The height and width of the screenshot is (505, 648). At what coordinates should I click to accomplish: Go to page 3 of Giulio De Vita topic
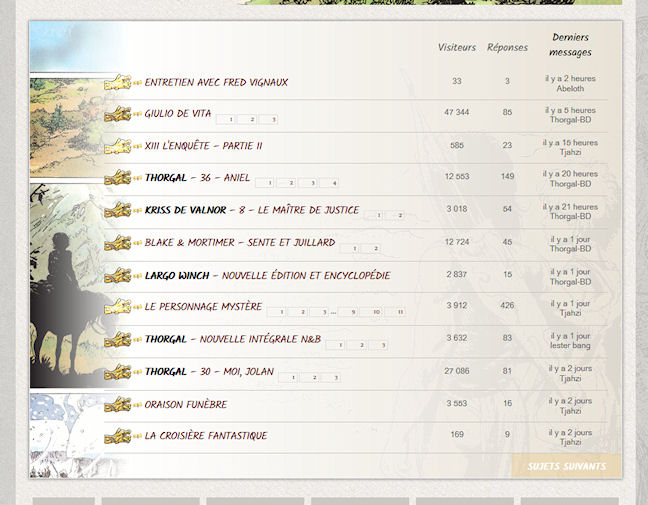272,120
